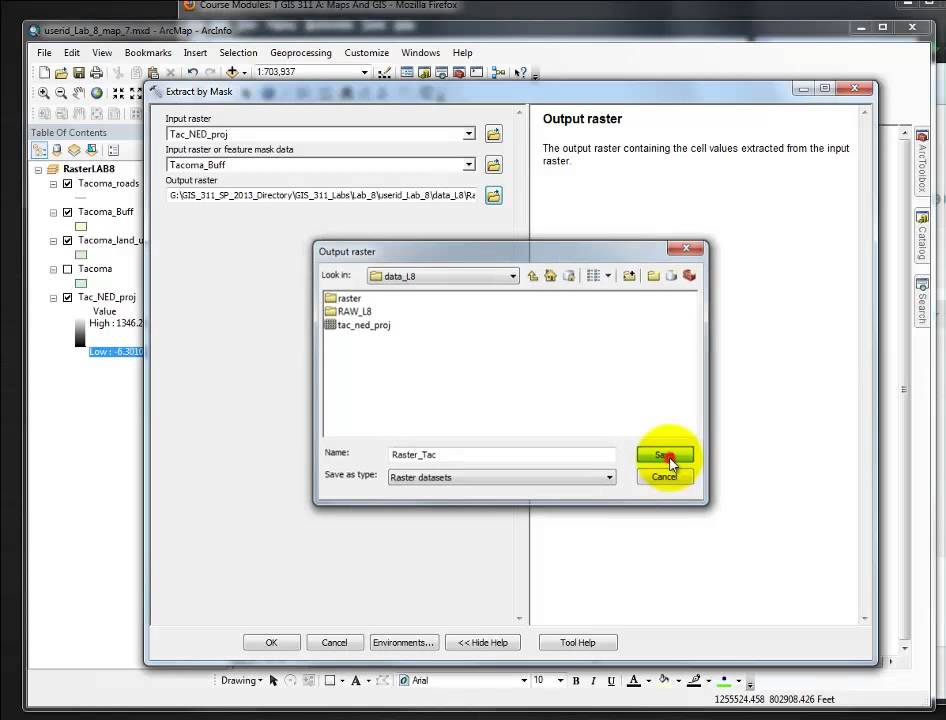This screenshot has width=946, height=720.
Task: Open the map scale dropdown
Action: coord(364,72)
